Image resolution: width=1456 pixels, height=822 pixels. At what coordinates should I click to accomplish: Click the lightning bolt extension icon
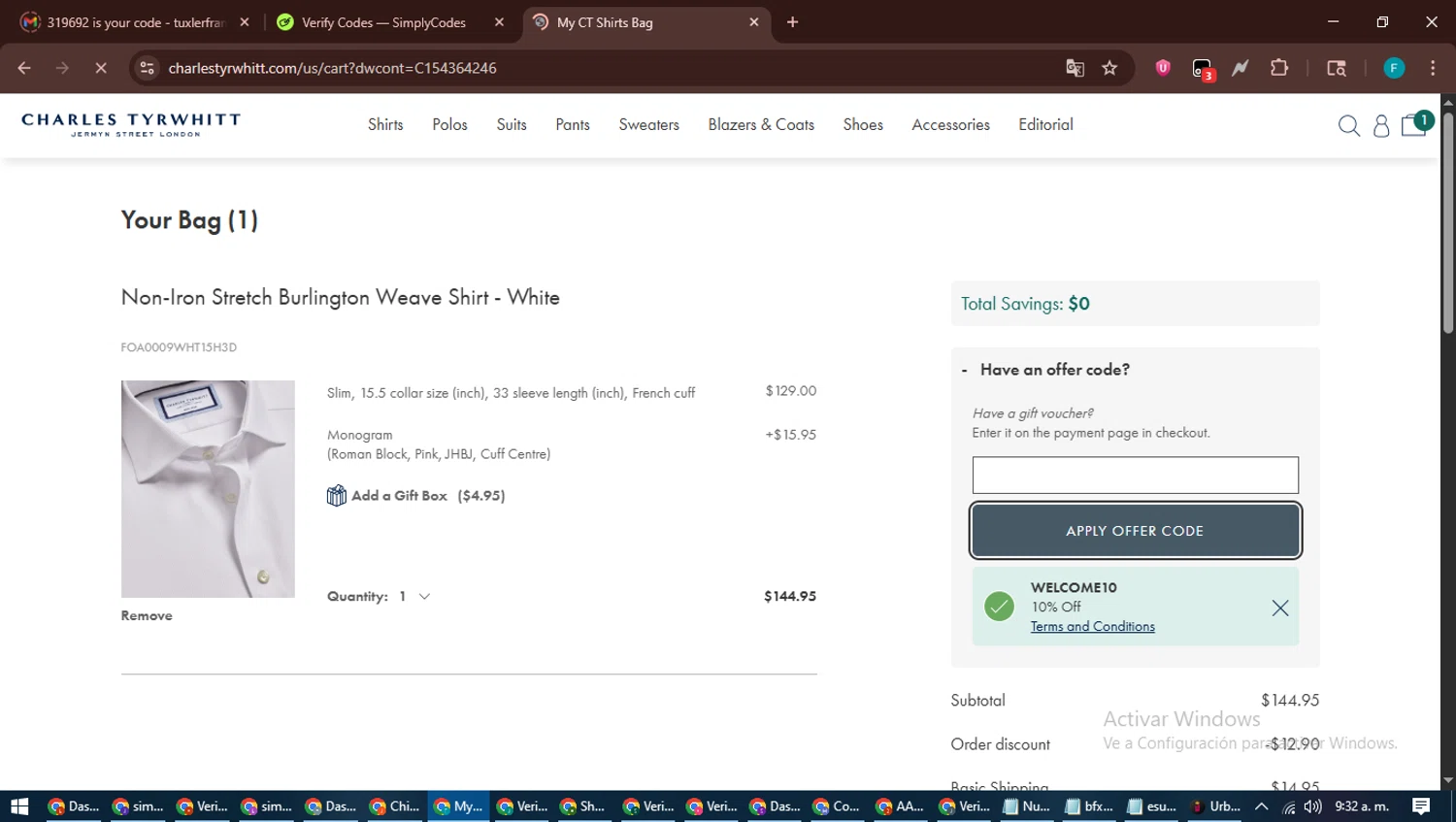pos(1241,68)
